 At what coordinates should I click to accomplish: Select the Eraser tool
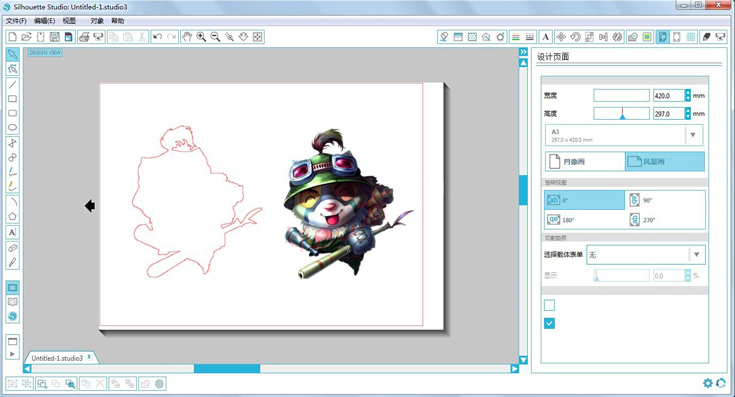pos(13,248)
